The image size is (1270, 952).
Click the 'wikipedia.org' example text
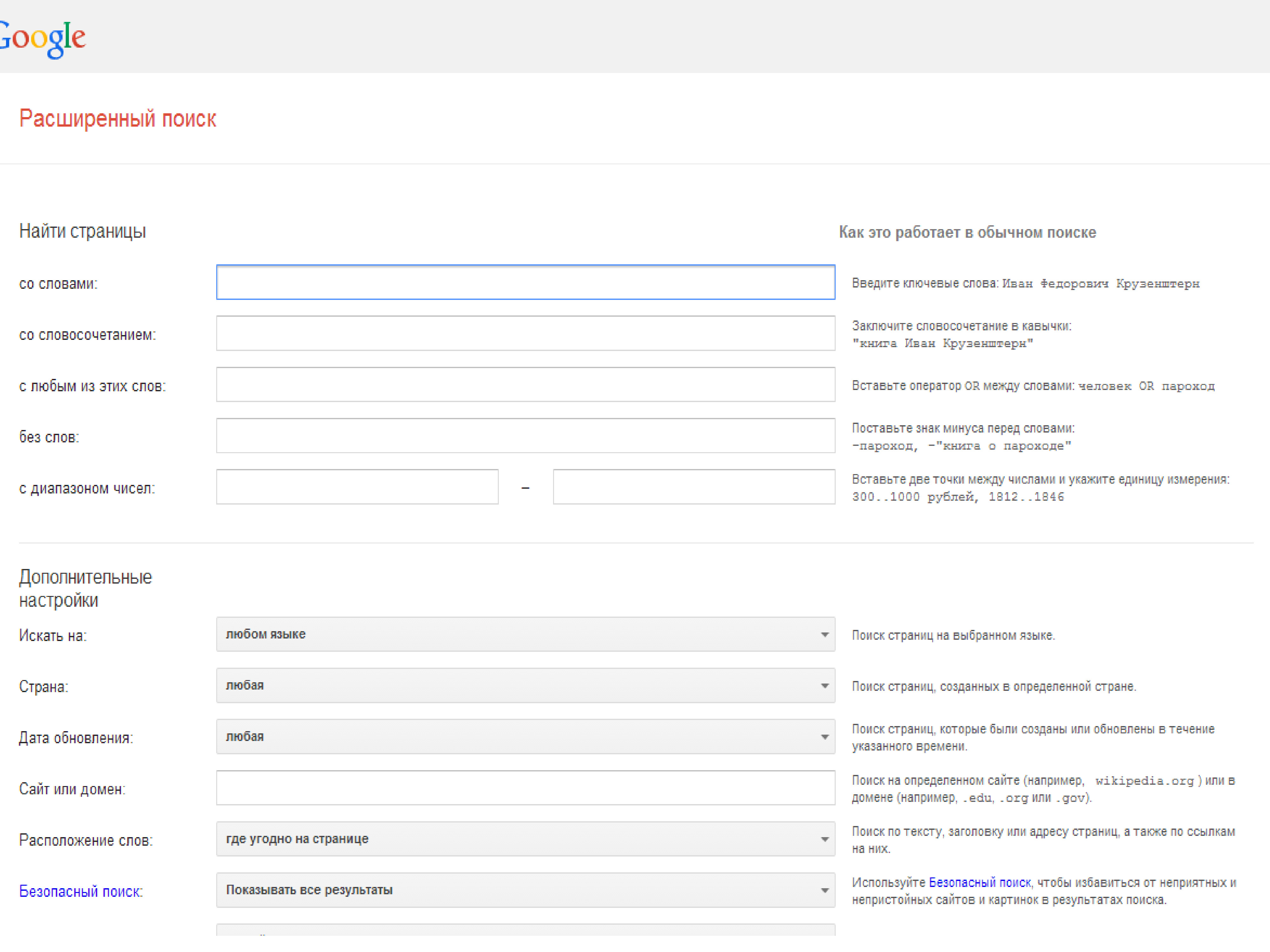pos(1144,781)
